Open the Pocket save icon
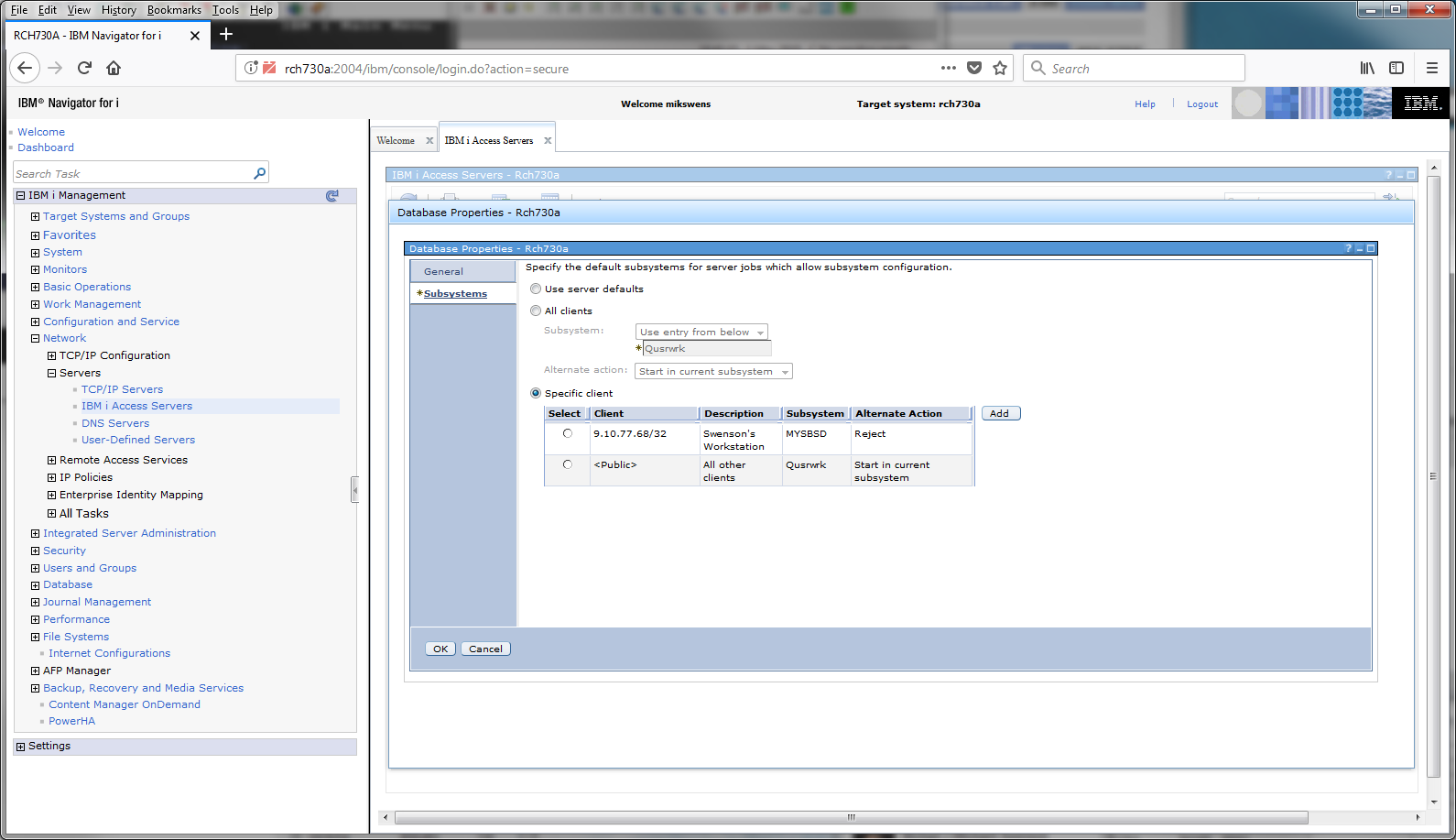Viewport: 1456px width, 840px height. pos(974,68)
